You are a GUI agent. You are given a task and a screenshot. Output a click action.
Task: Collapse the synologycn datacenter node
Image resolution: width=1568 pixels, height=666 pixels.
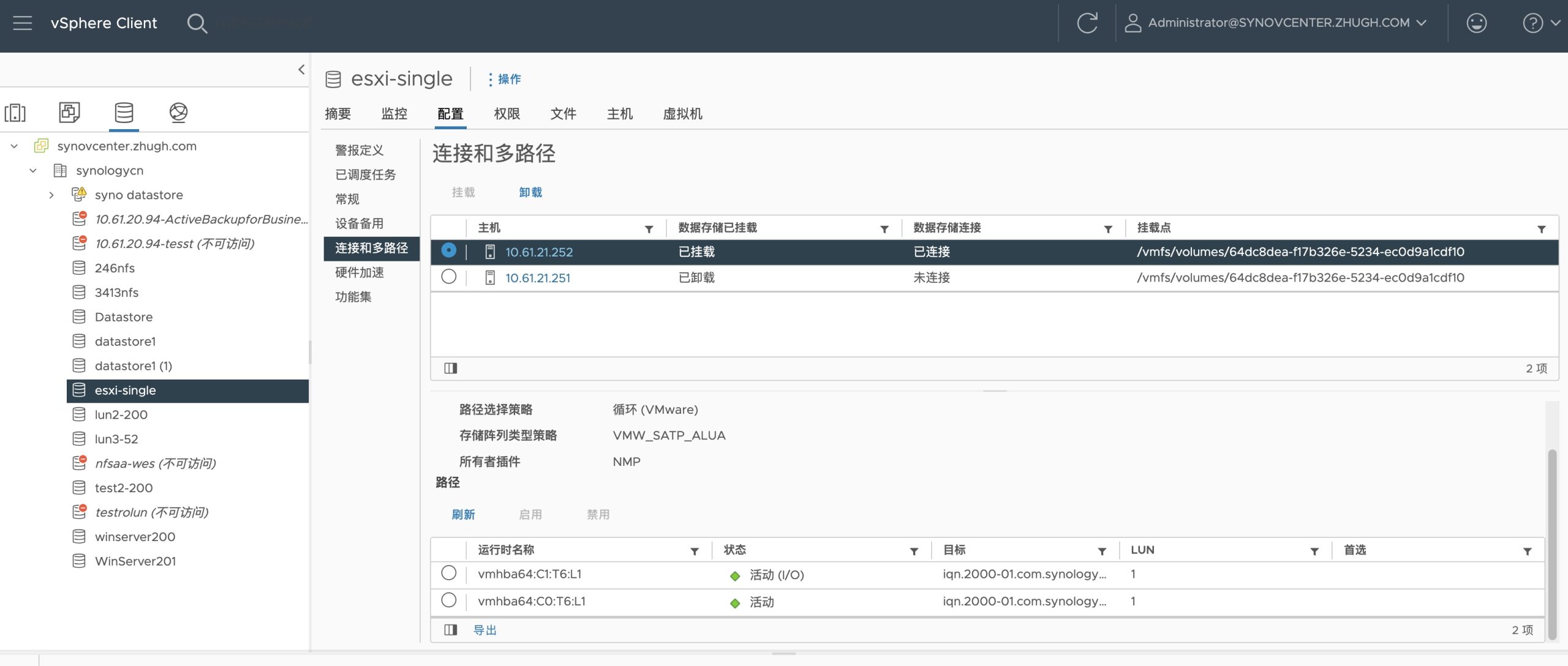point(33,171)
